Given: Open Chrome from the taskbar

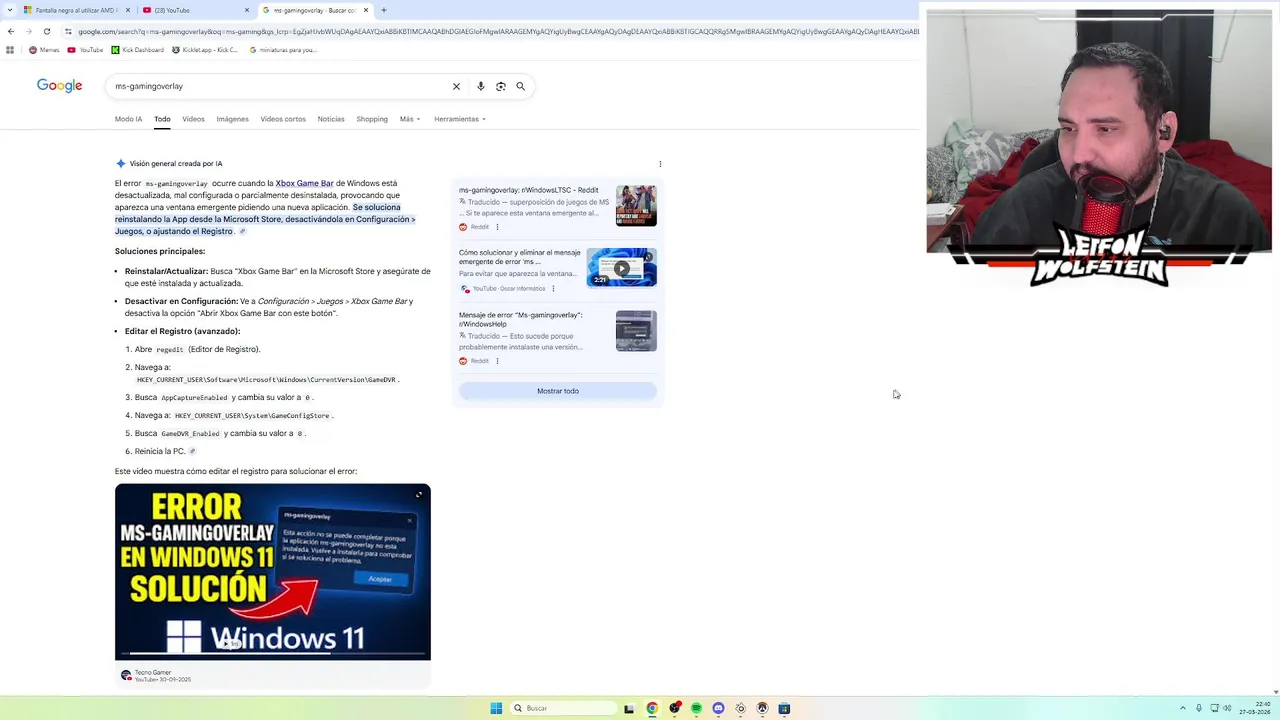Looking at the screenshot, I should 652,708.
